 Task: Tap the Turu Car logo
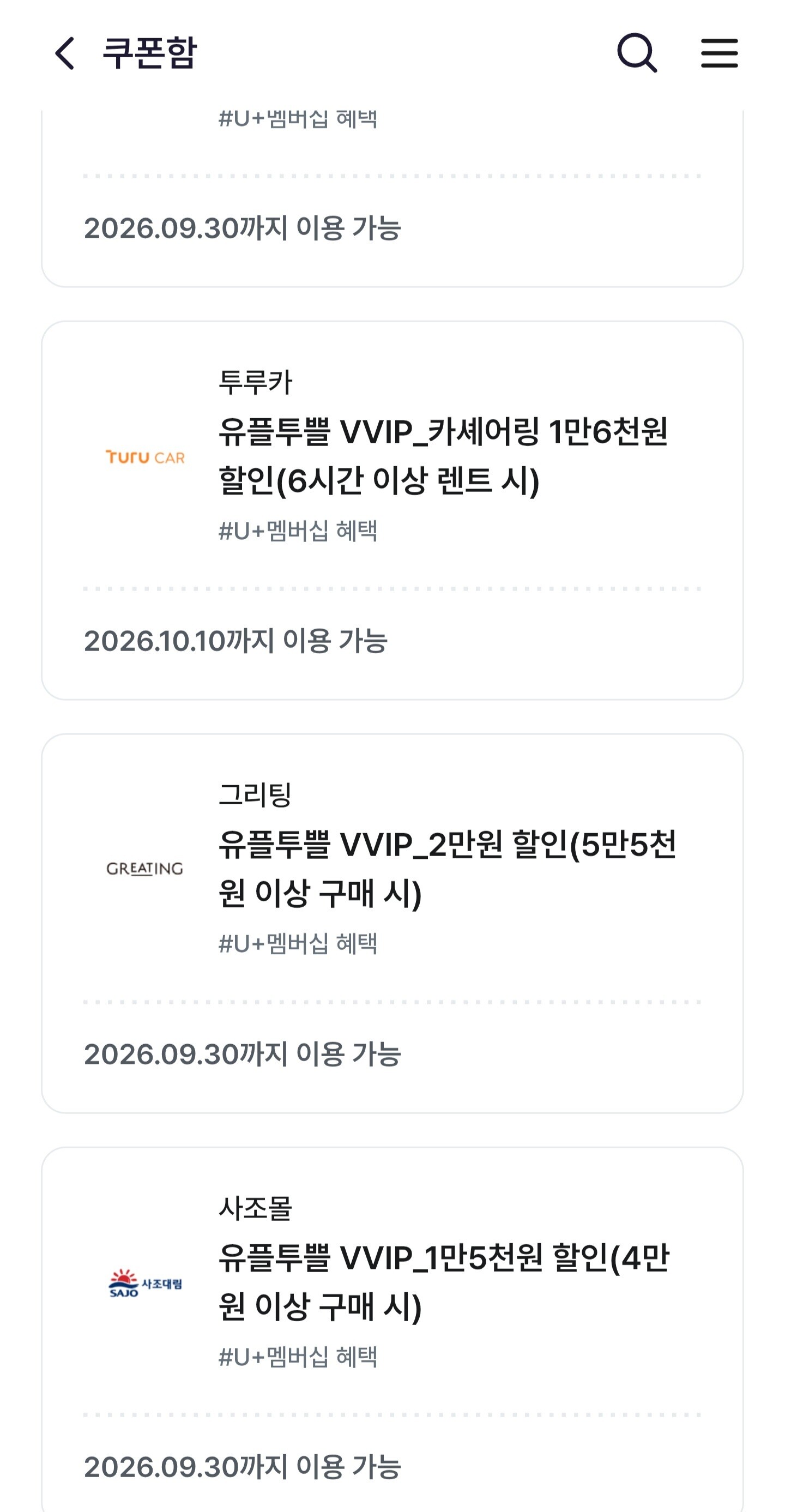click(x=145, y=456)
